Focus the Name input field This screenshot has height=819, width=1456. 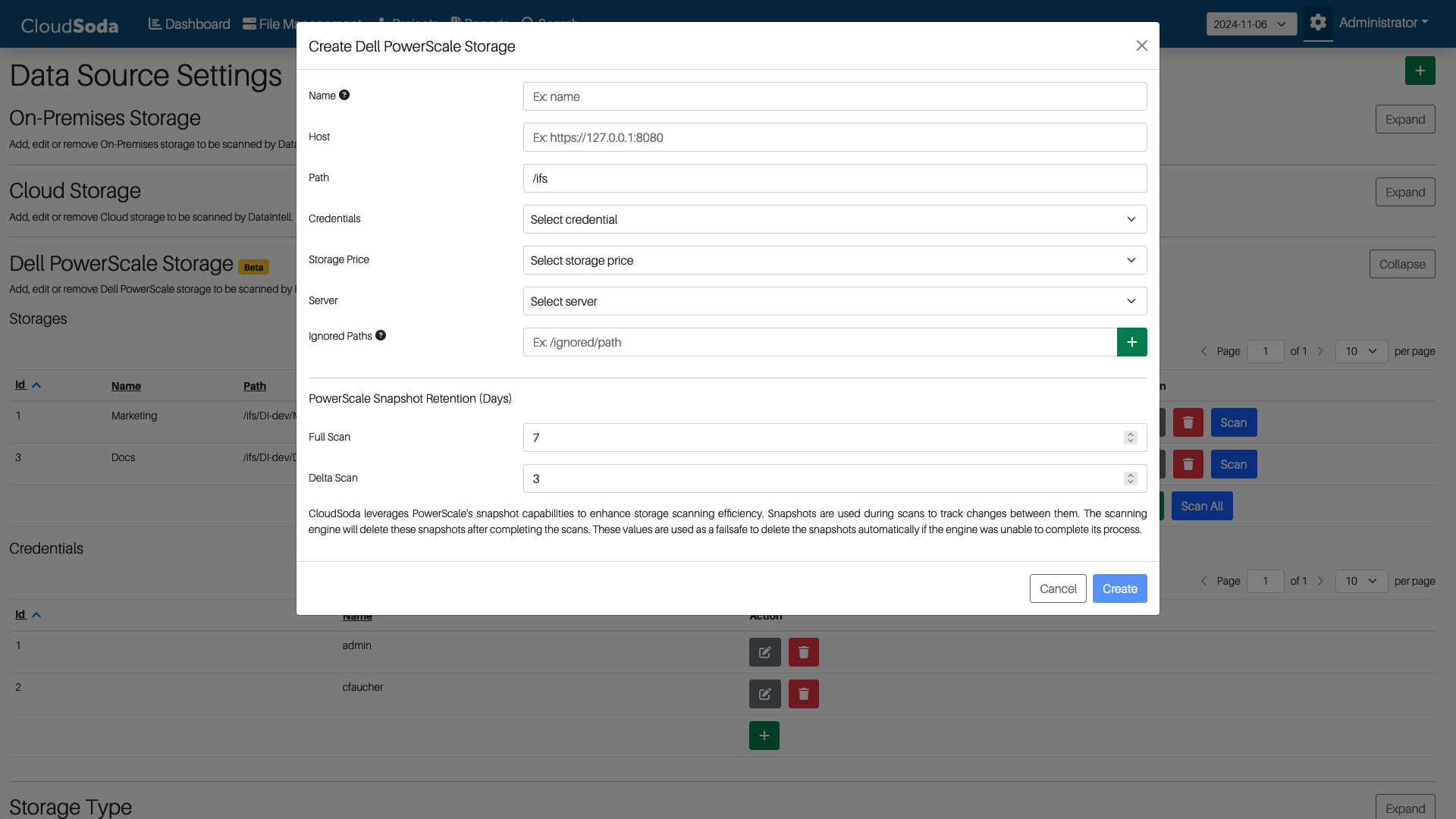tap(834, 96)
